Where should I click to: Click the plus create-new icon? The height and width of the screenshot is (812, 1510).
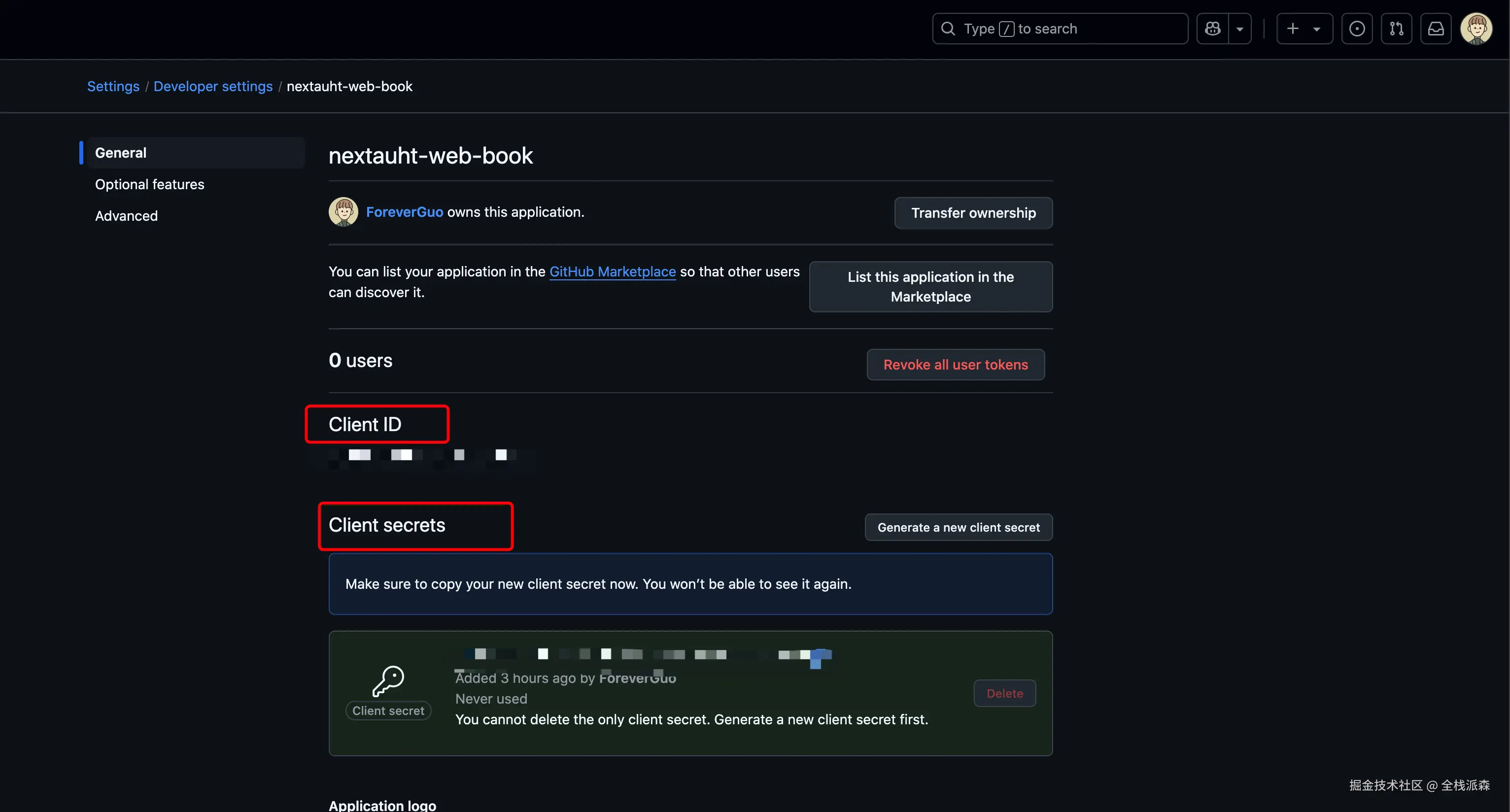(x=1293, y=29)
